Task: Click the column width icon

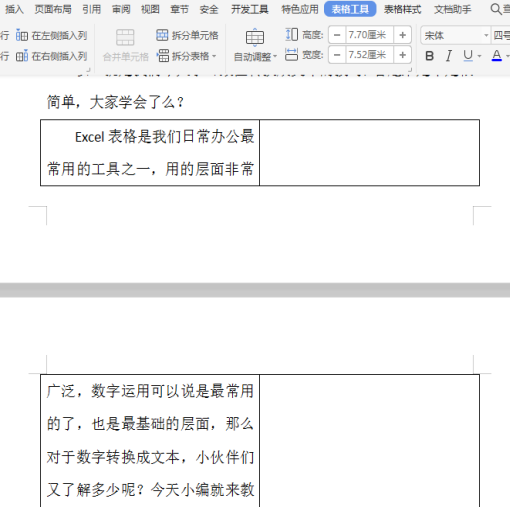Action: pyautogui.click(x=292, y=54)
